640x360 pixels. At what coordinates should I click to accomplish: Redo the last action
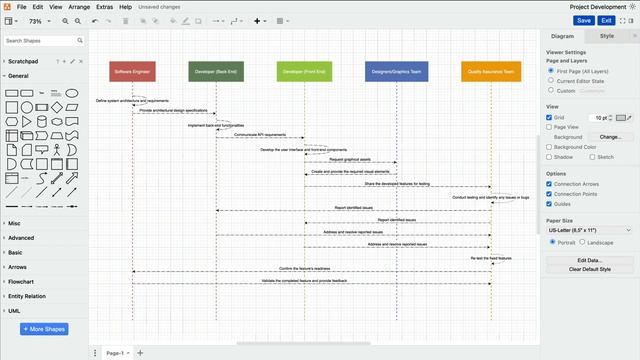tap(108, 21)
